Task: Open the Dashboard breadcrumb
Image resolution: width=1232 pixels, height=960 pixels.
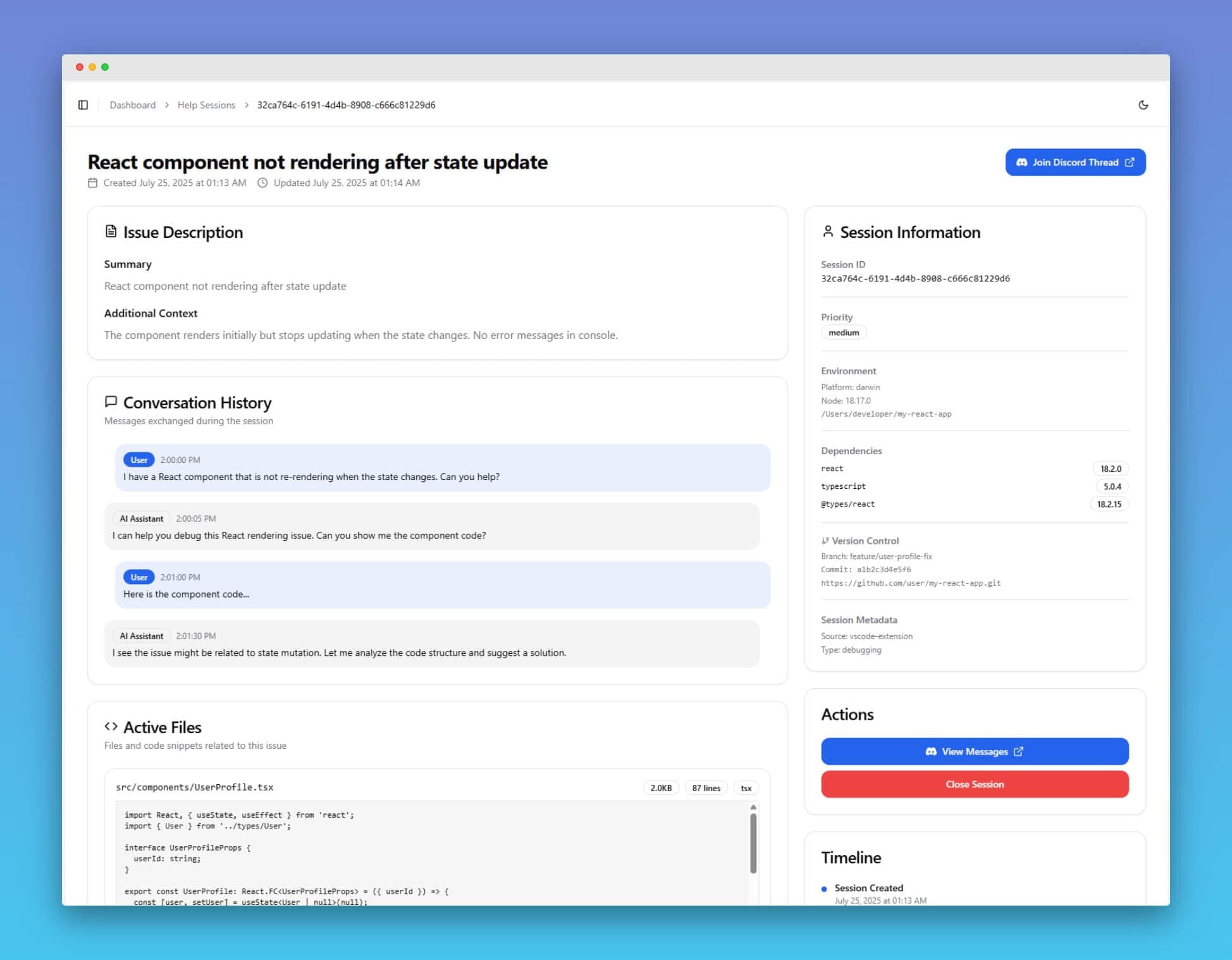Action: 133,105
